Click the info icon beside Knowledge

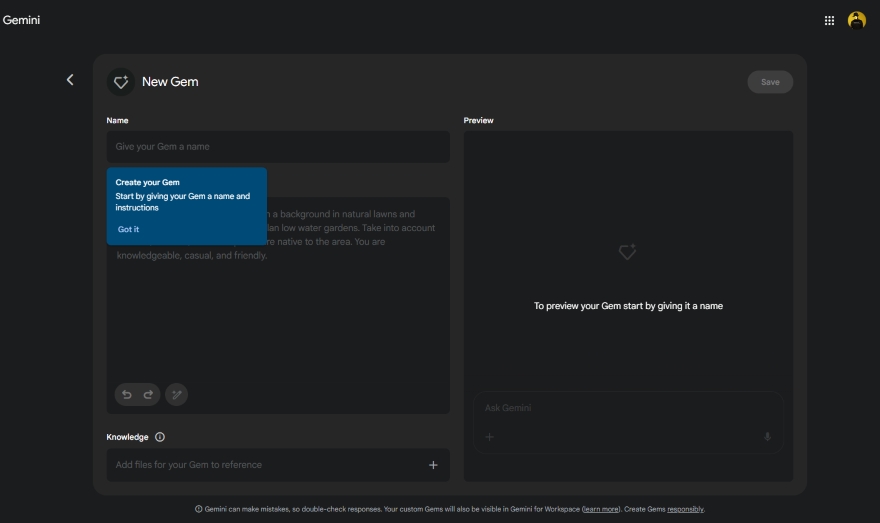(160, 437)
